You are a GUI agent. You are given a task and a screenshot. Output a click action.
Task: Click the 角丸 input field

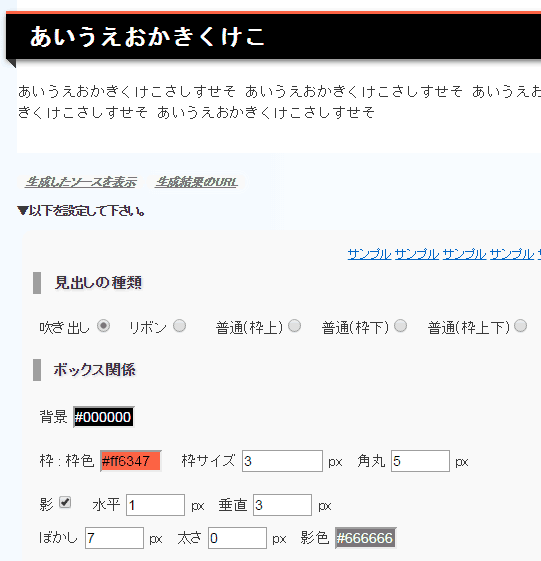420,461
